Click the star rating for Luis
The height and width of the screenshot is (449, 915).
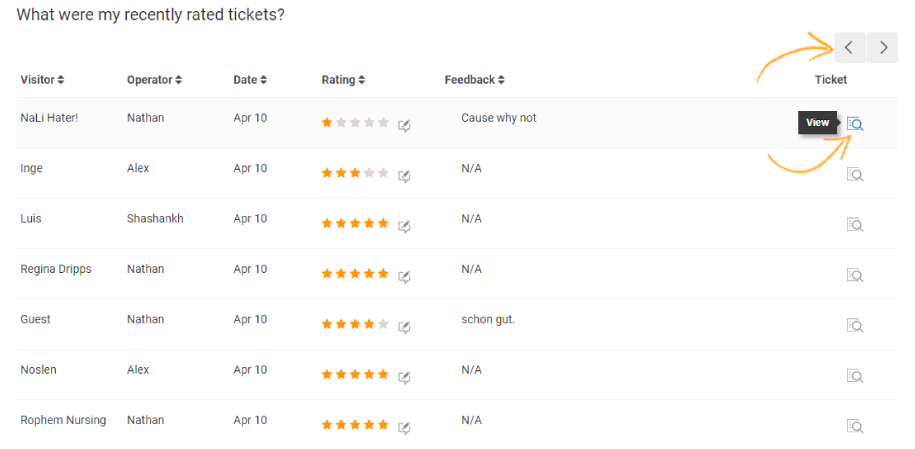[x=355, y=223]
